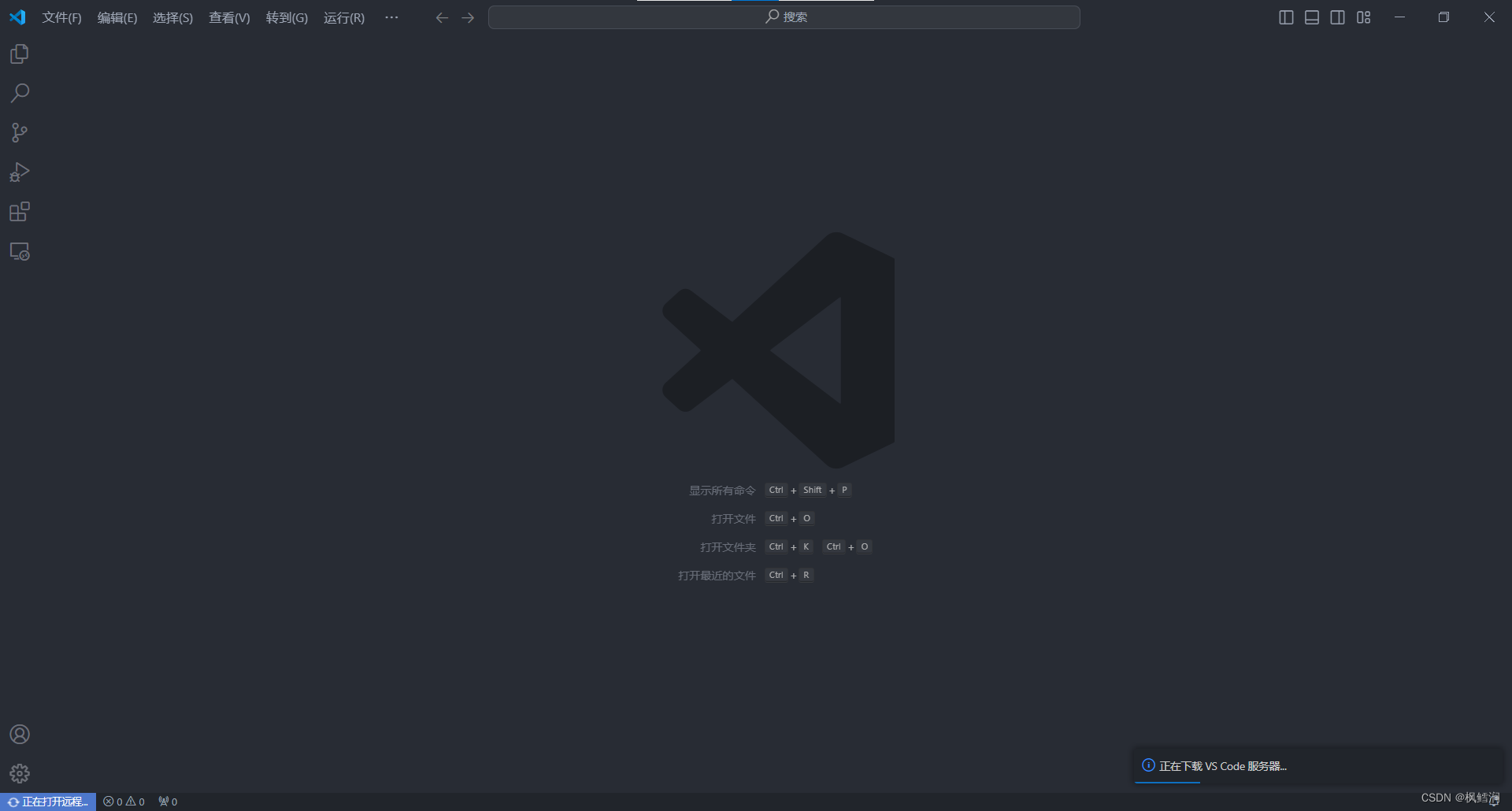
Task: Click the 正在打开远程 status bar indicator
Action: tap(48, 802)
